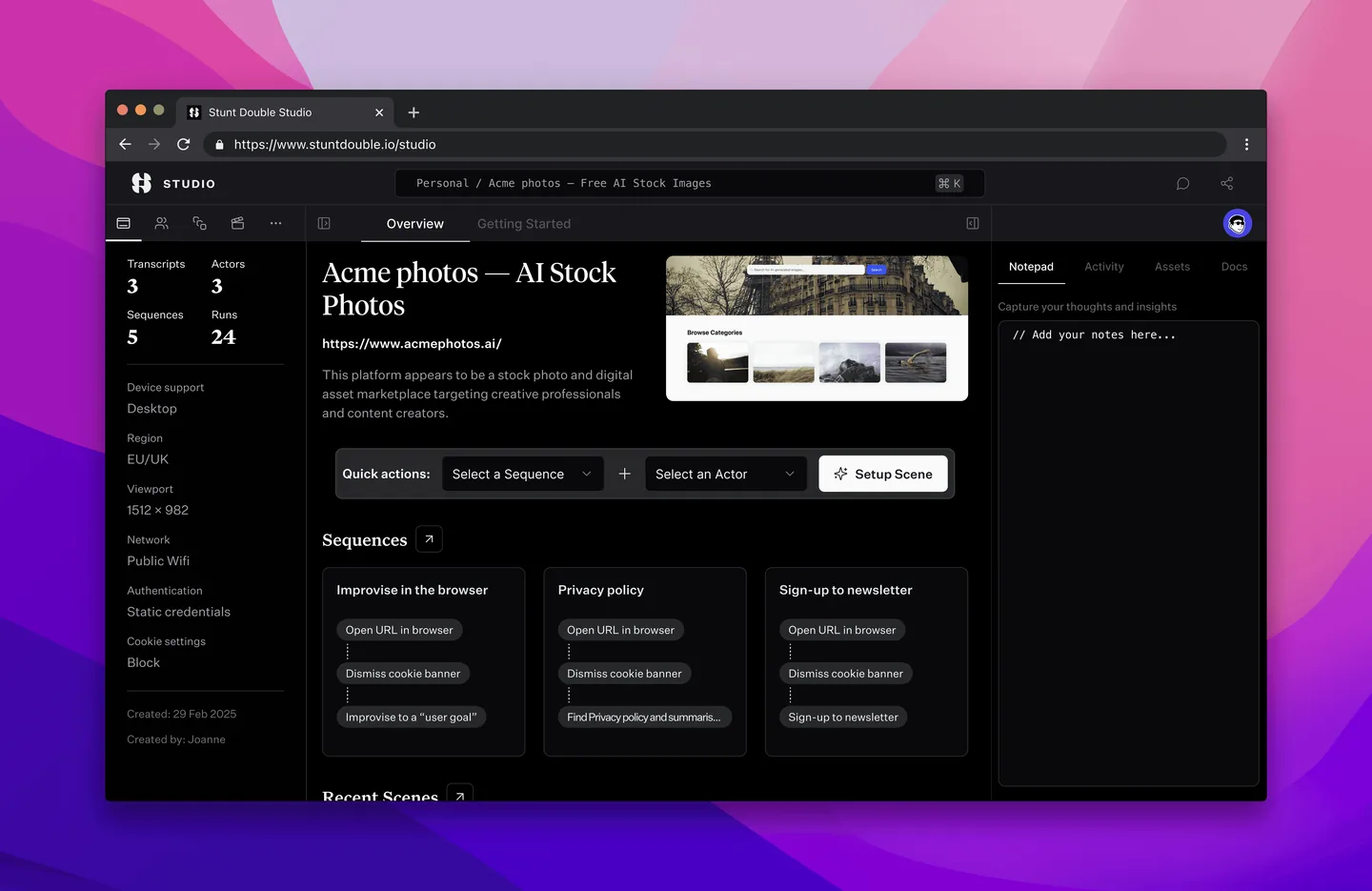Click the plus icon between quick action dropdowns

click(x=624, y=474)
